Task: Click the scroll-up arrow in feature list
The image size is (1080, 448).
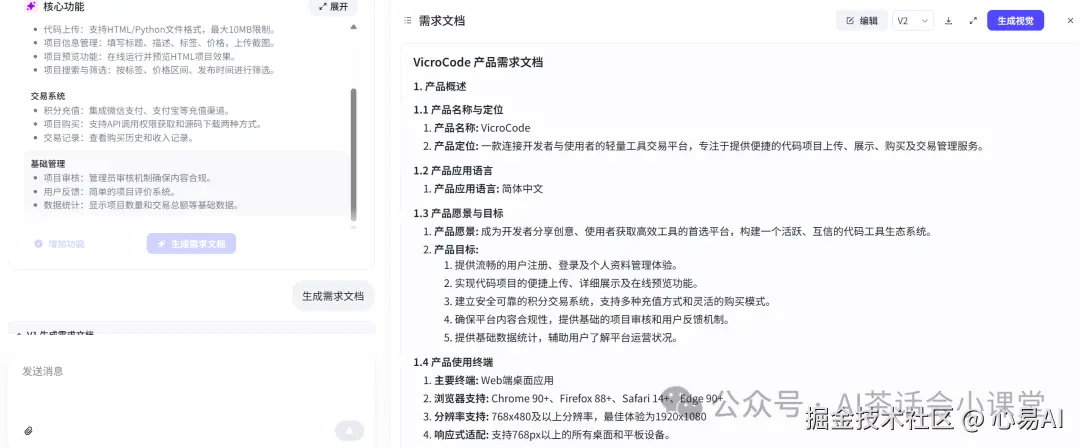Action: coord(354,27)
